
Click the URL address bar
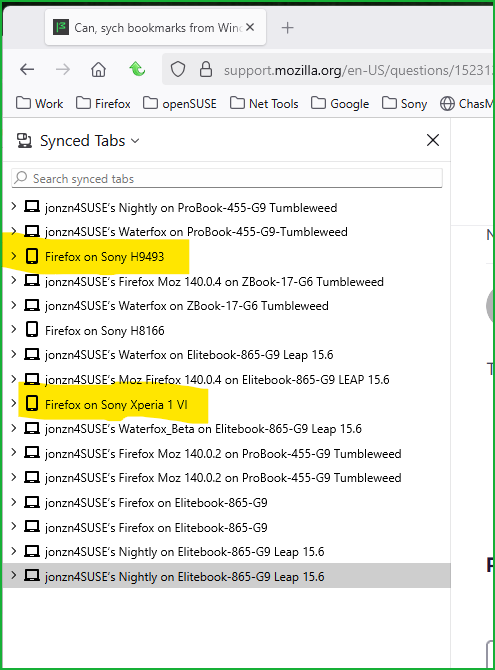tap(327, 70)
